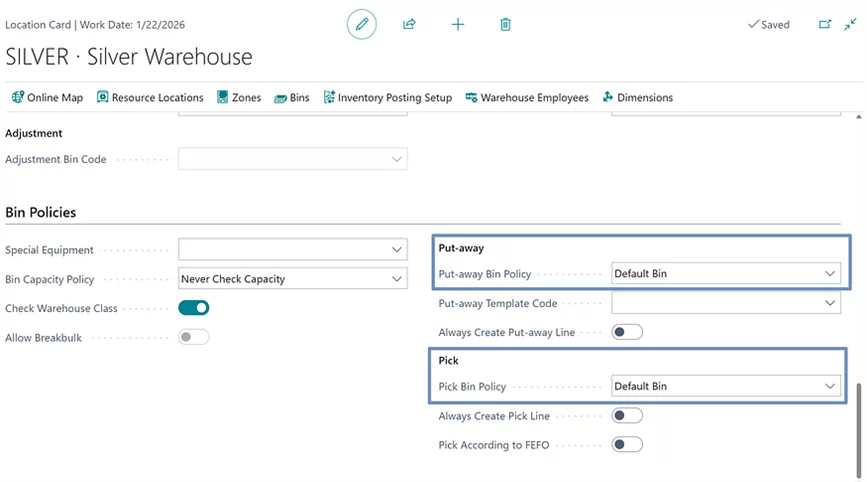The width and height of the screenshot is (867, 482).
Task: Click the Special Equipment label
Action: [49, 250]
